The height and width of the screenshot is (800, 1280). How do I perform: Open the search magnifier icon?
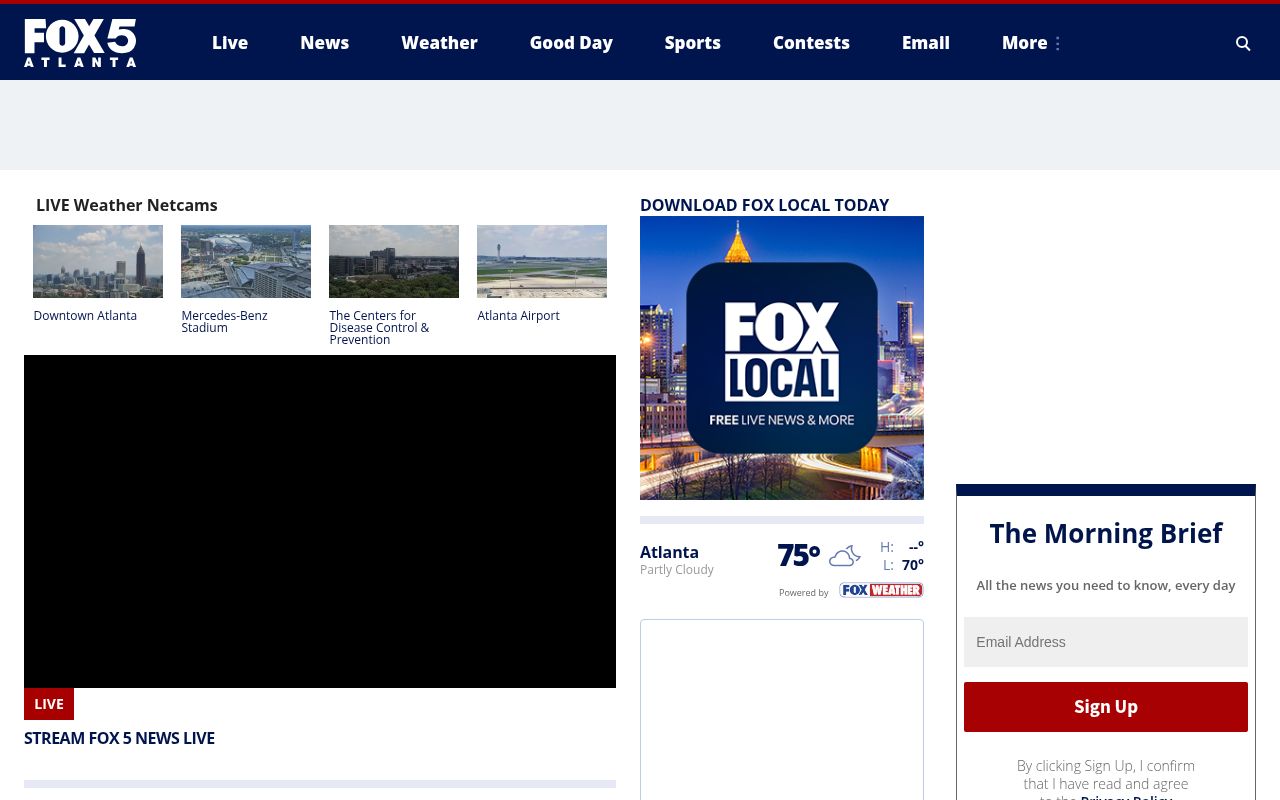1243,43
